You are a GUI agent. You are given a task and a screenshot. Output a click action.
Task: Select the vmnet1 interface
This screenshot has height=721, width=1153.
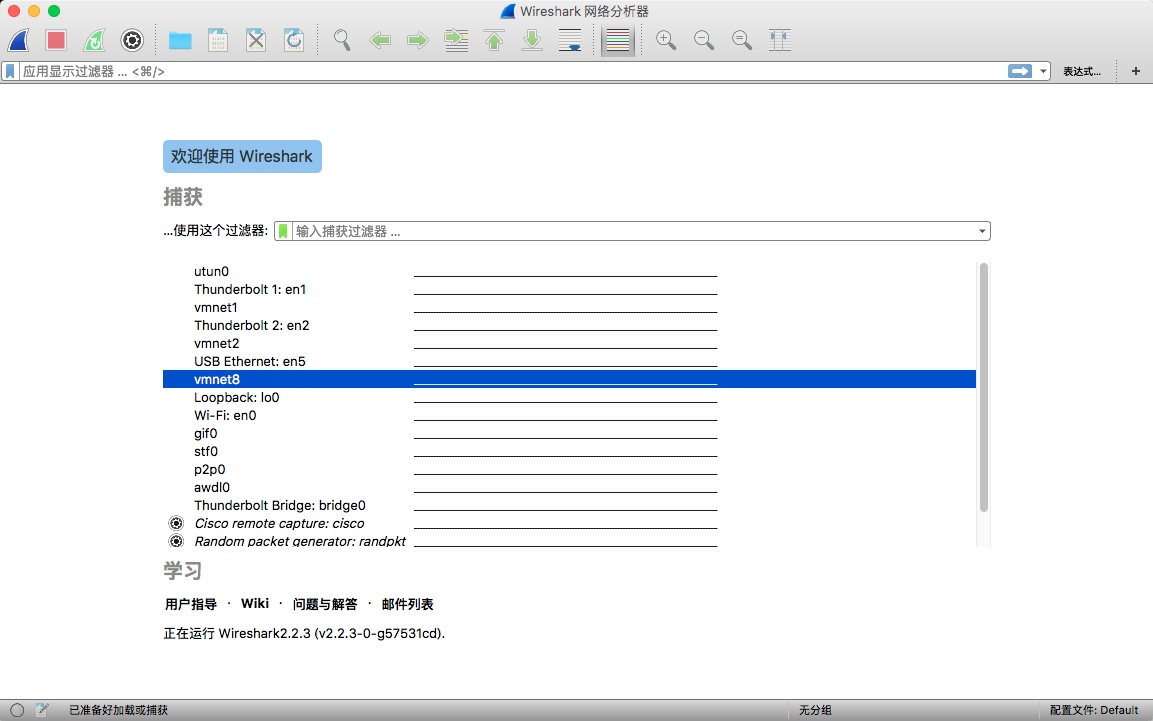(x=569, y=307)
